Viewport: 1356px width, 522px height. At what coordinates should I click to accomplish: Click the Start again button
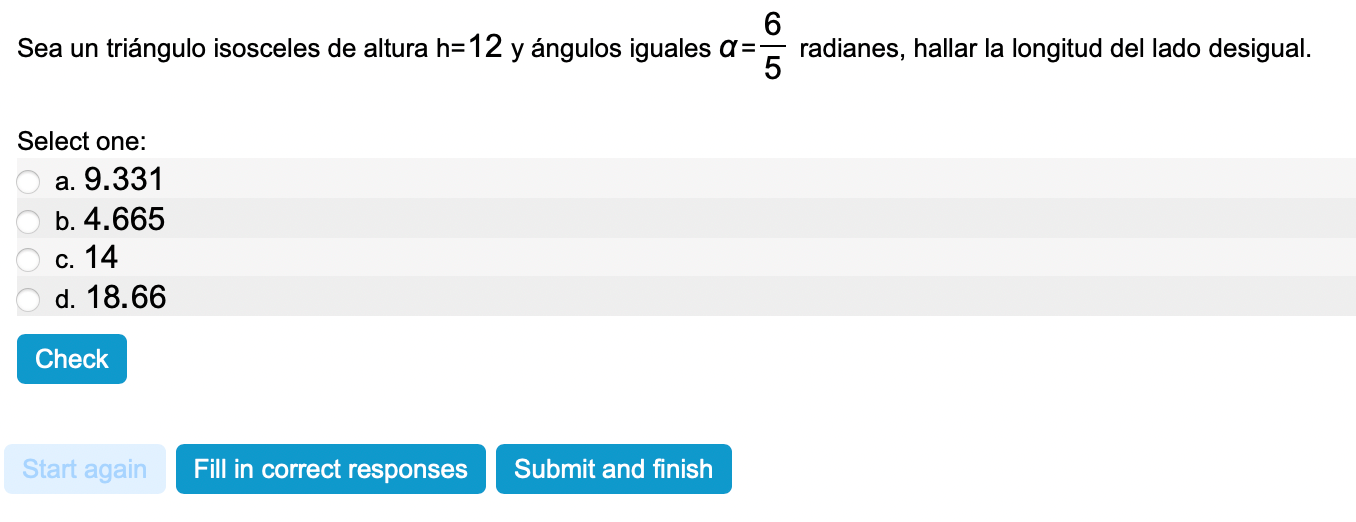[x=85, y=469]
